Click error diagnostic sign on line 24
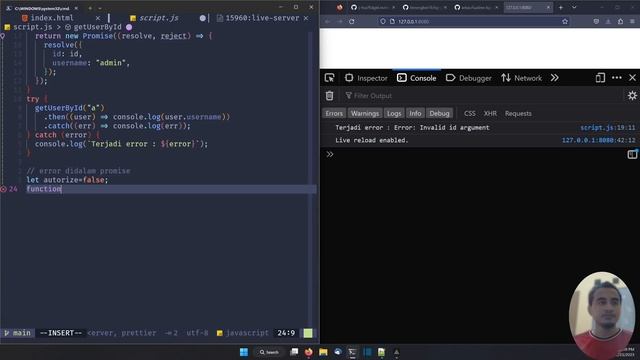640x360 pixels. [3, 189]
